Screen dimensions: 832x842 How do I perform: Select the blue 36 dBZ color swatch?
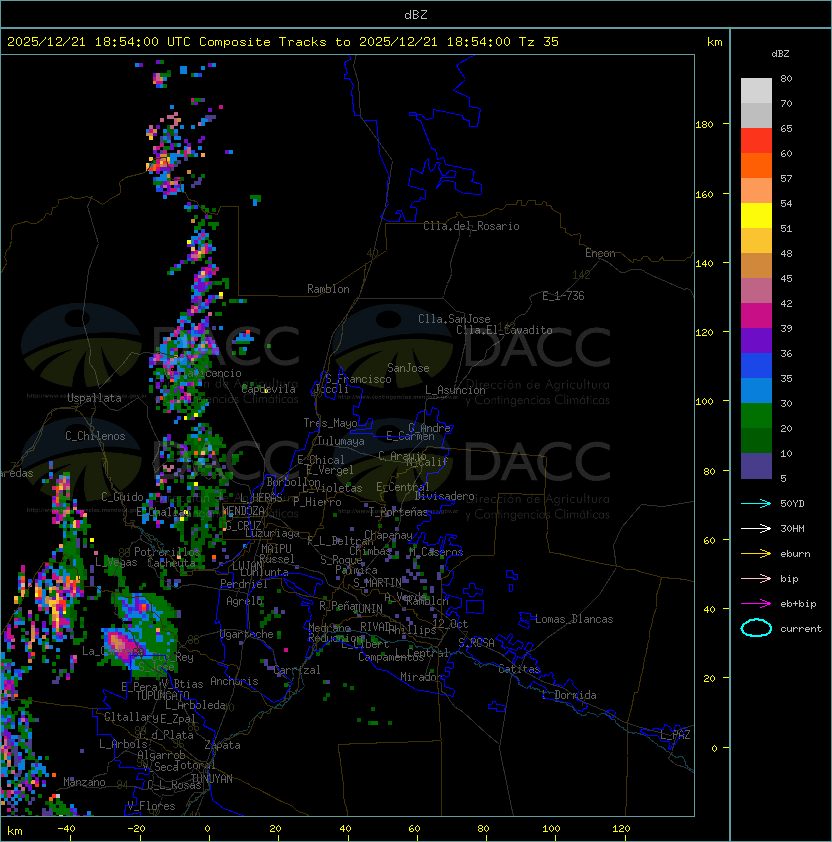(756, 366)
